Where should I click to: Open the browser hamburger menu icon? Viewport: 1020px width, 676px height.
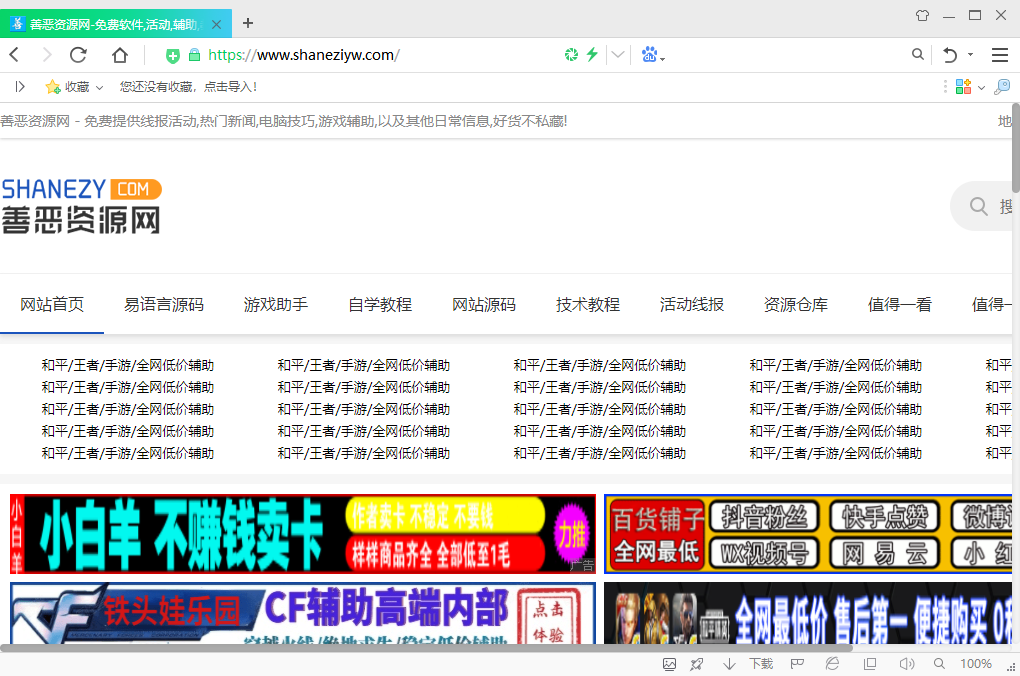point(1000,55)
